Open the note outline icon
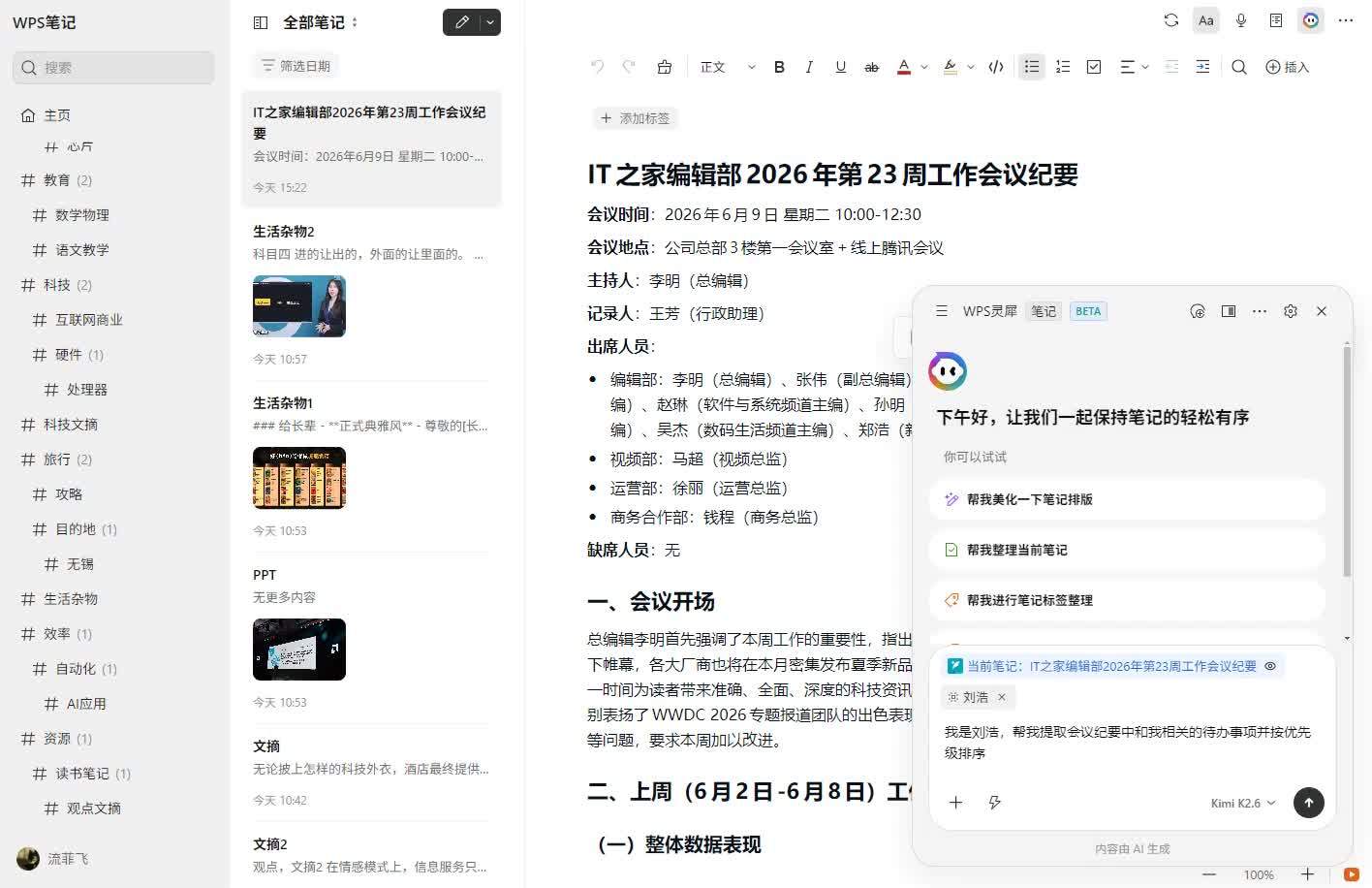The height and width of the screenshot is (888, 1372). click(x=1276, y=20)
